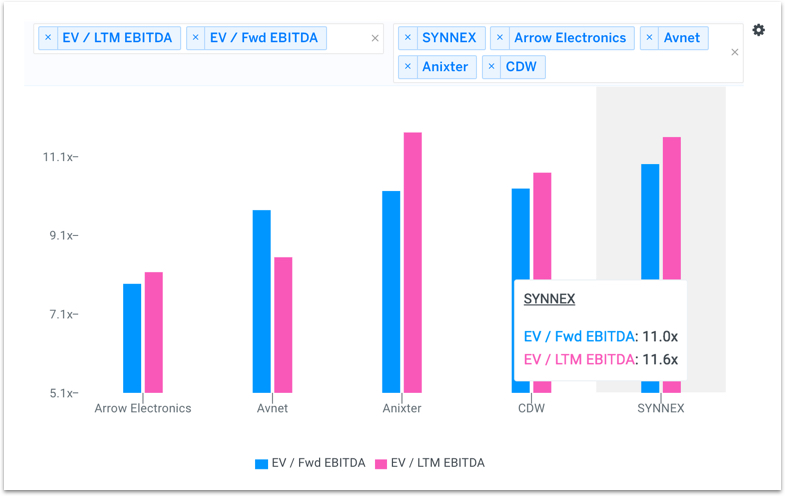Click EV / Fwd EBITDA legend label
The image size is (785, 496).
pyautogui.click(x=318, y=463)
